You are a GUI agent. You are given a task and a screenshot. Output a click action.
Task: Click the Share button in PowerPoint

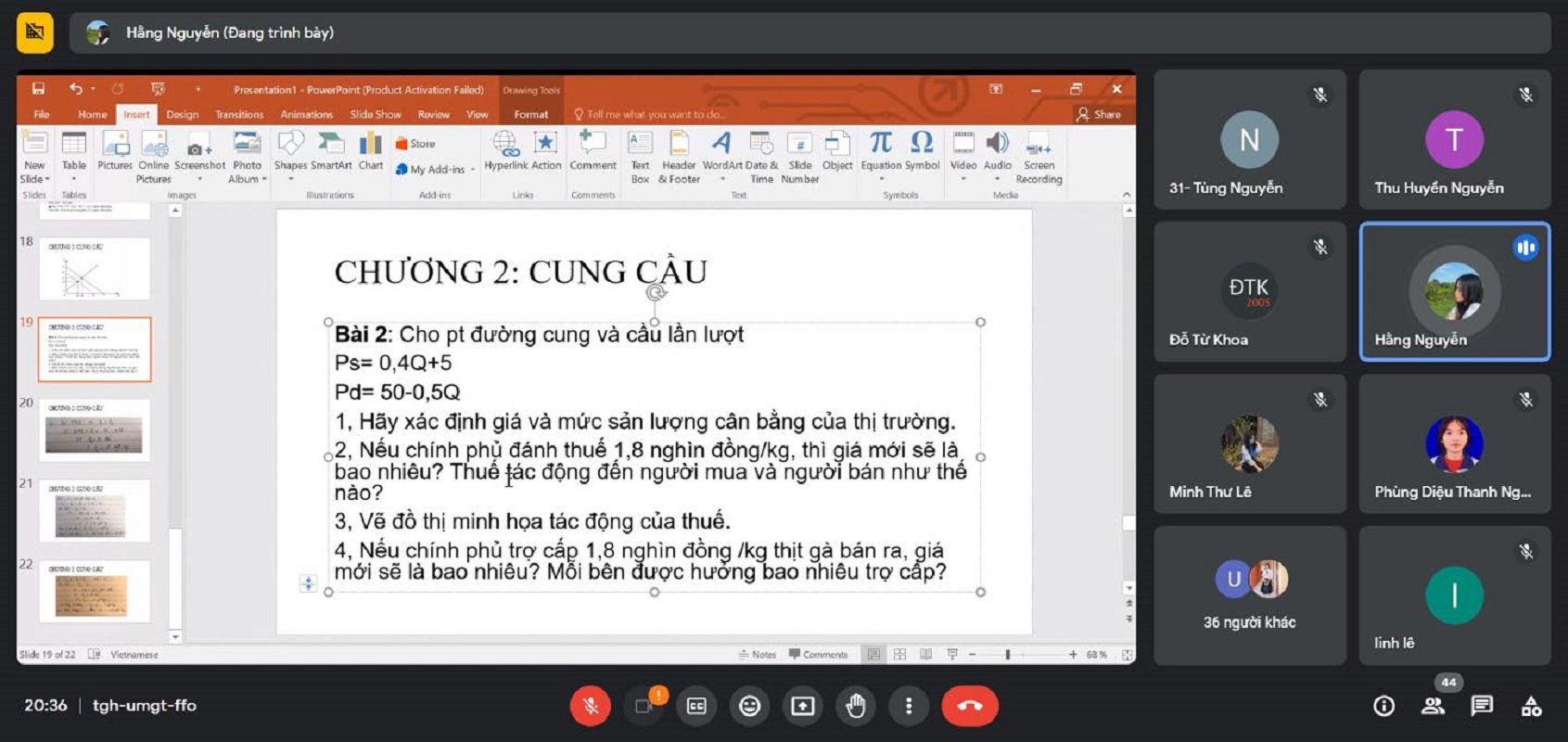point(1099,115)
